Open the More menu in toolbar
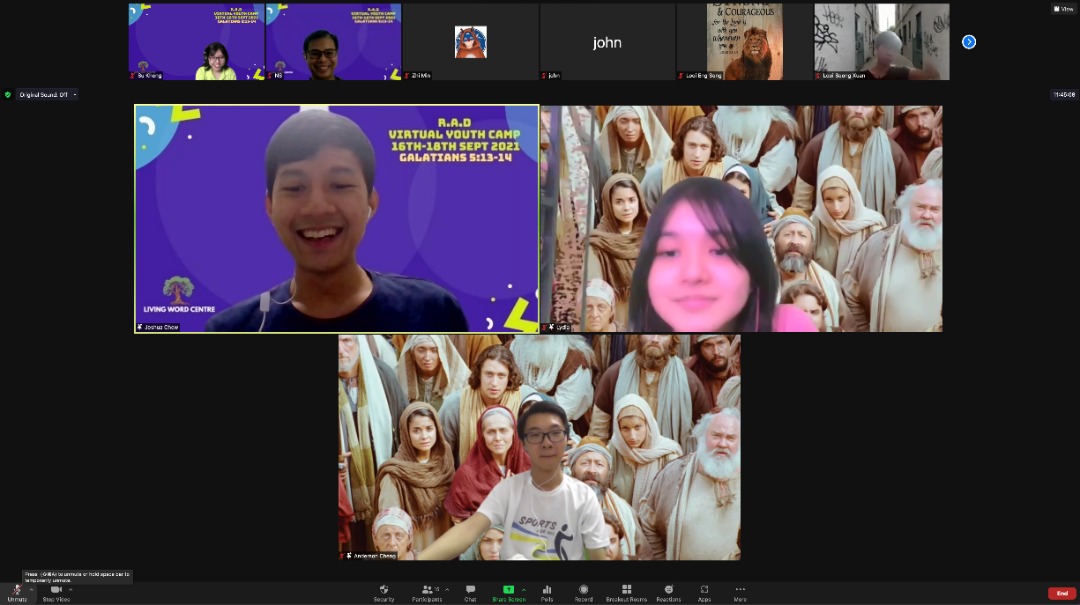Screen dimensions: 1080x605 (740, 590)
